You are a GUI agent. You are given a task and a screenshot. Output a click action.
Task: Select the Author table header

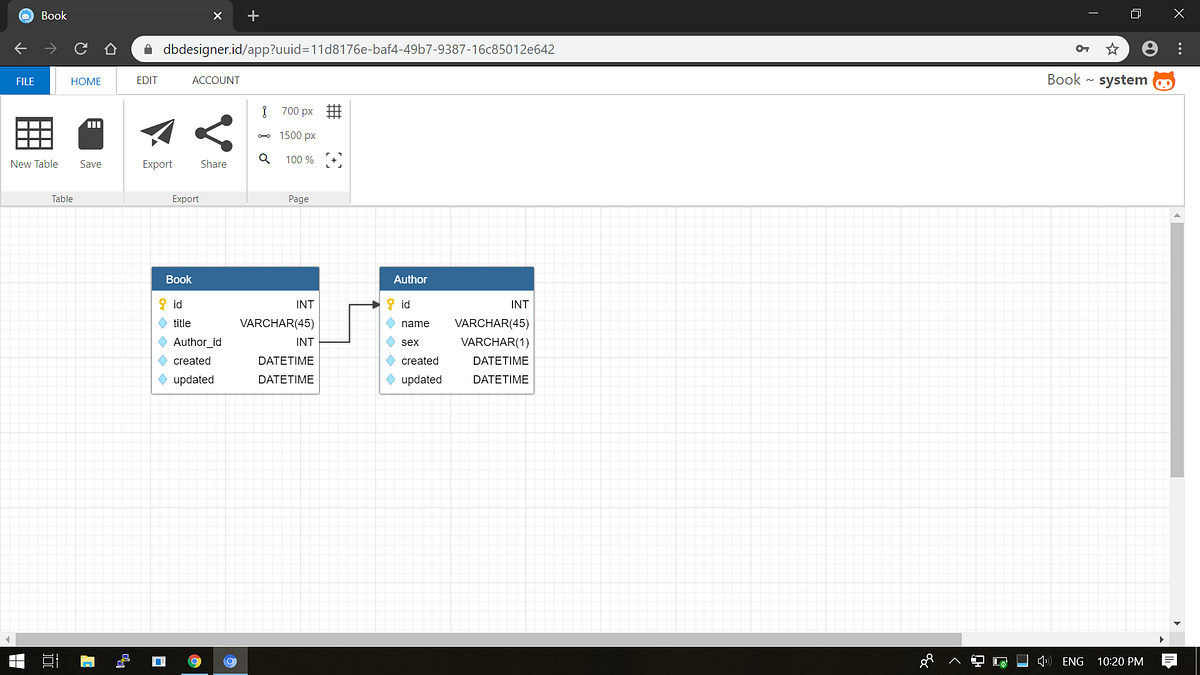pyautogui.click(x=457, y=279)
